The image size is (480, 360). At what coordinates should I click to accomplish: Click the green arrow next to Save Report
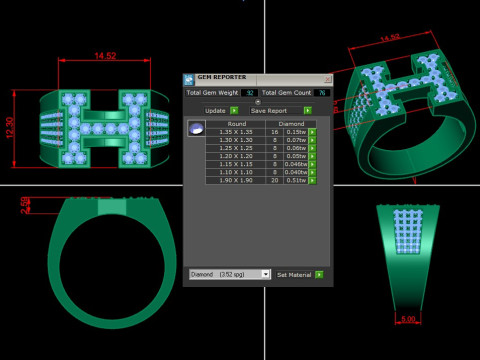coord(308,110)
